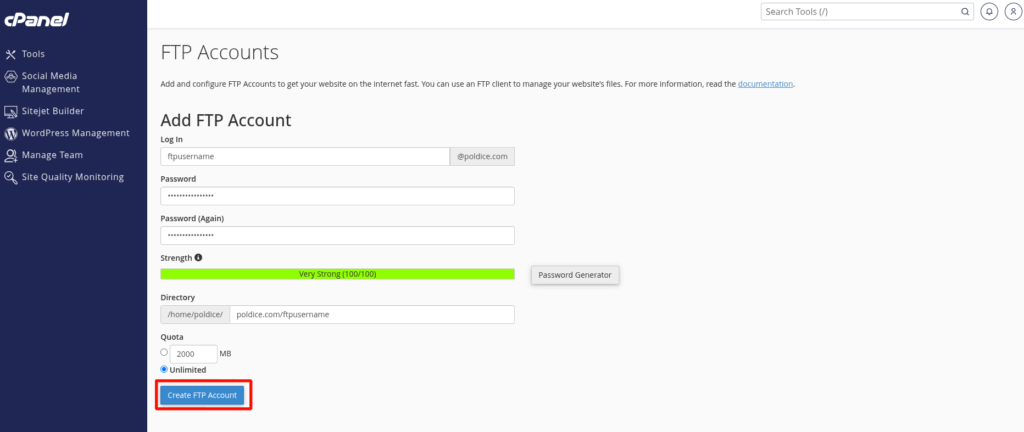Click the WordPress logo icon in sidebar
Image resolution: width=1024 pixels, height=432 pixels.
[11, 133]
